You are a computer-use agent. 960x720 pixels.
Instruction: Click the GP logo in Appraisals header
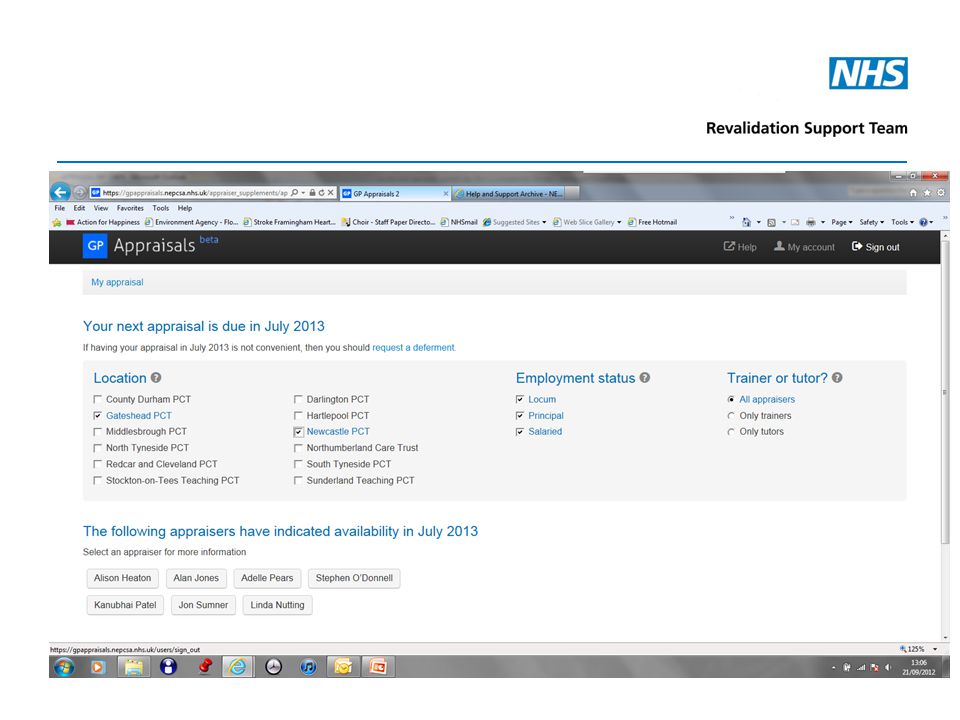(95, 246)
